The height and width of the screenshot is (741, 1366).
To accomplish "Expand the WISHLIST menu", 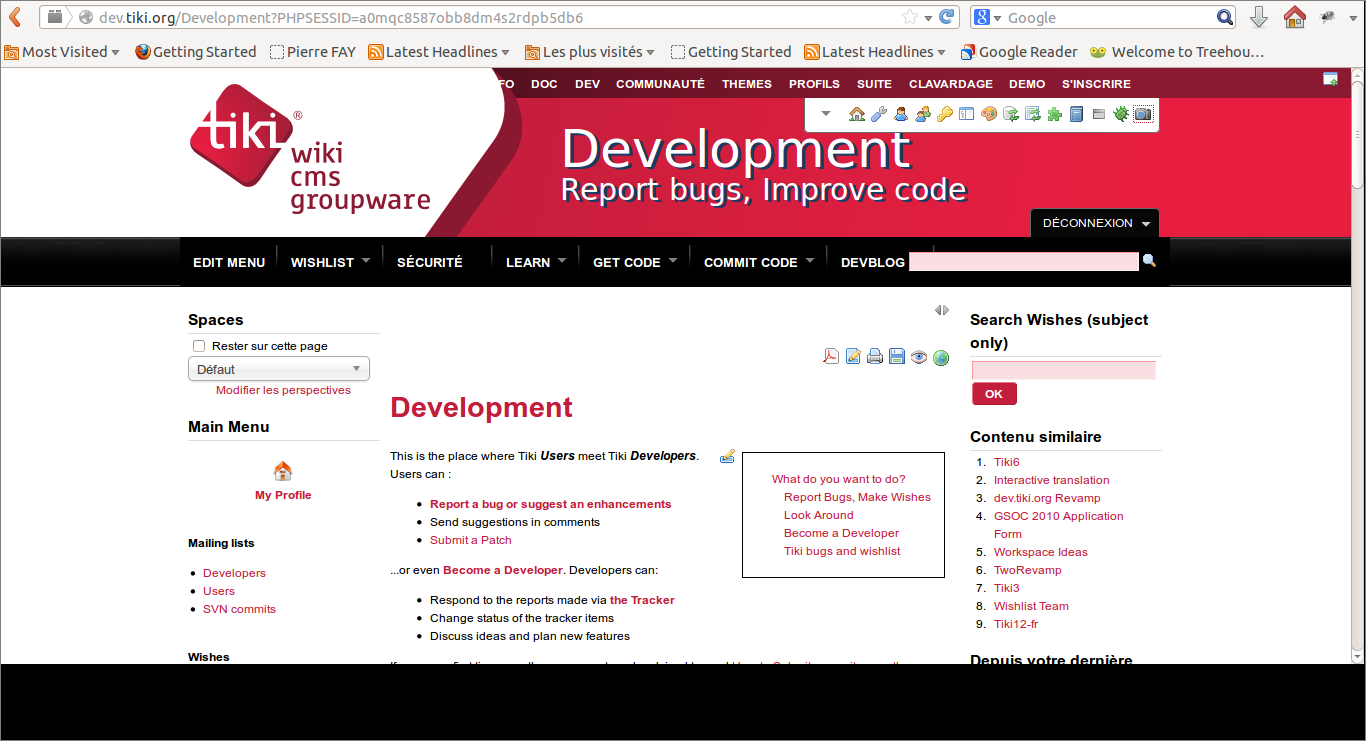I will (366, 260).
